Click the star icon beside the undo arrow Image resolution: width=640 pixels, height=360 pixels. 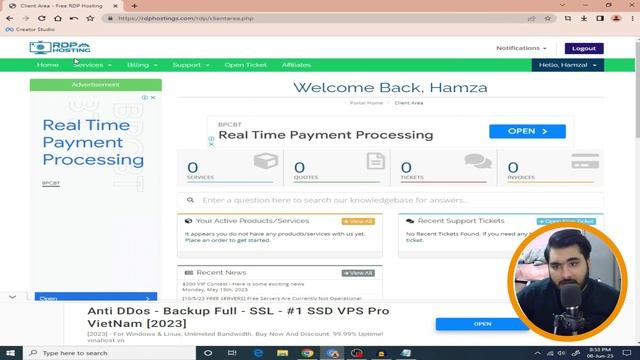(90, 18)
